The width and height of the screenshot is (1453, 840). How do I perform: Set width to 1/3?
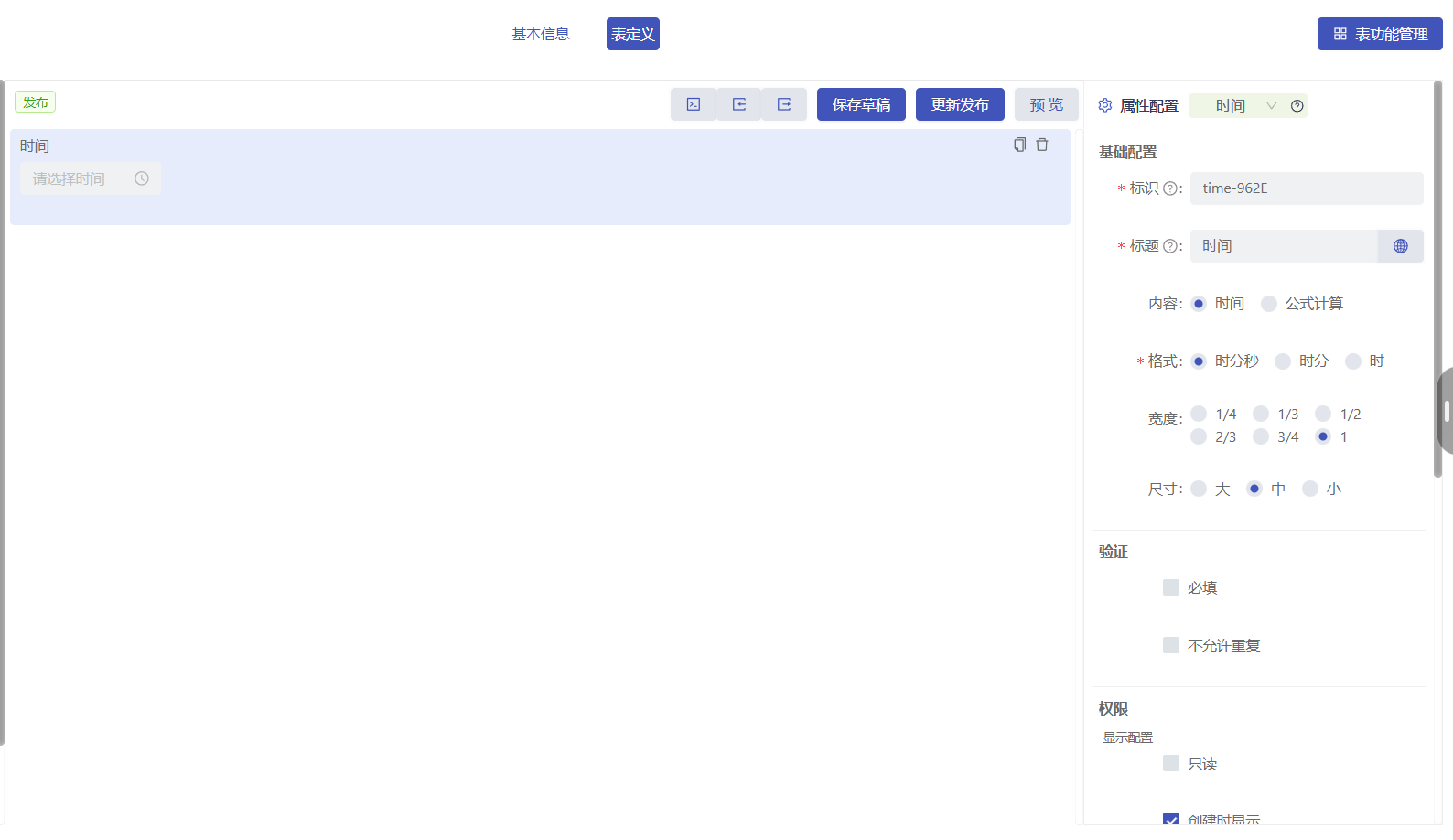(1261, 414)
